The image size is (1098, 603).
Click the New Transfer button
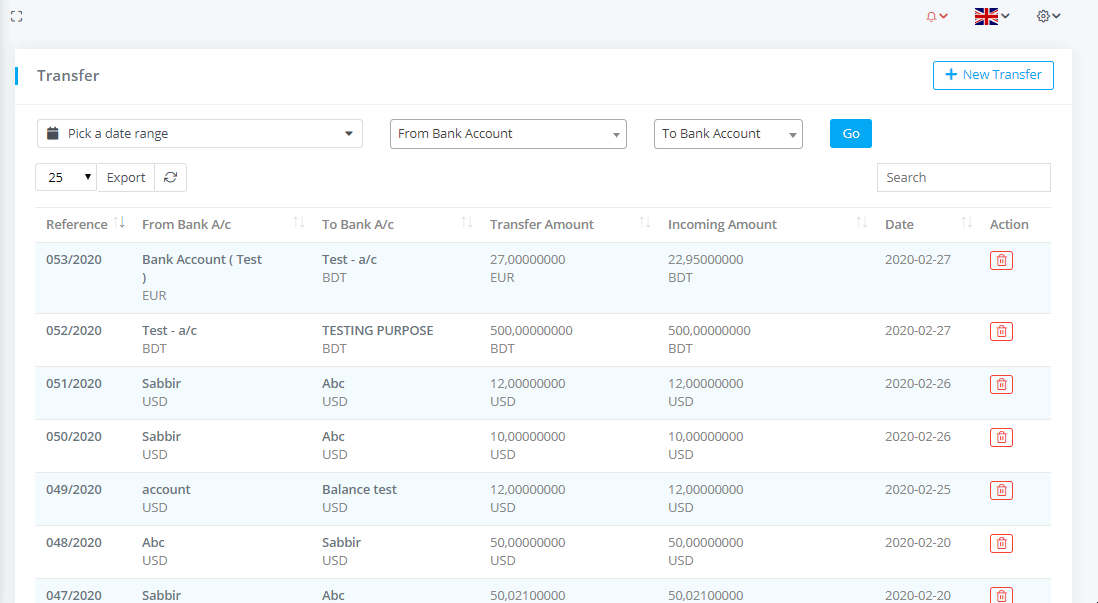click(993, 75)
